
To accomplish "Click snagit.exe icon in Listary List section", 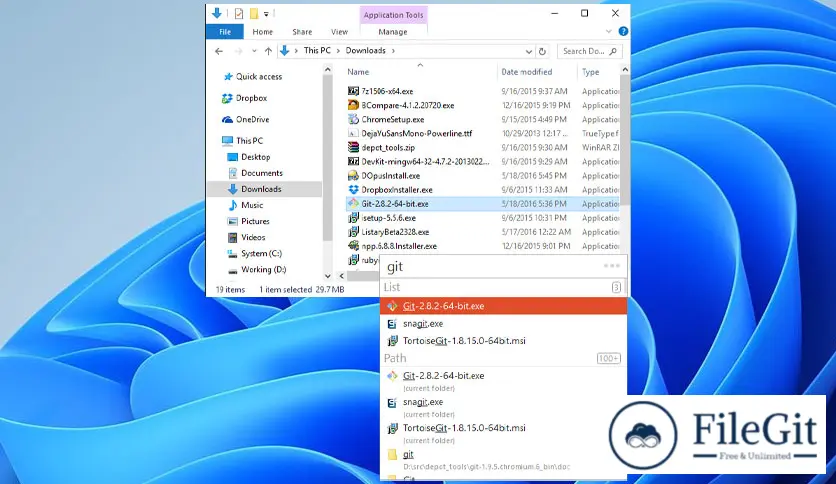I will coord(392,324).
